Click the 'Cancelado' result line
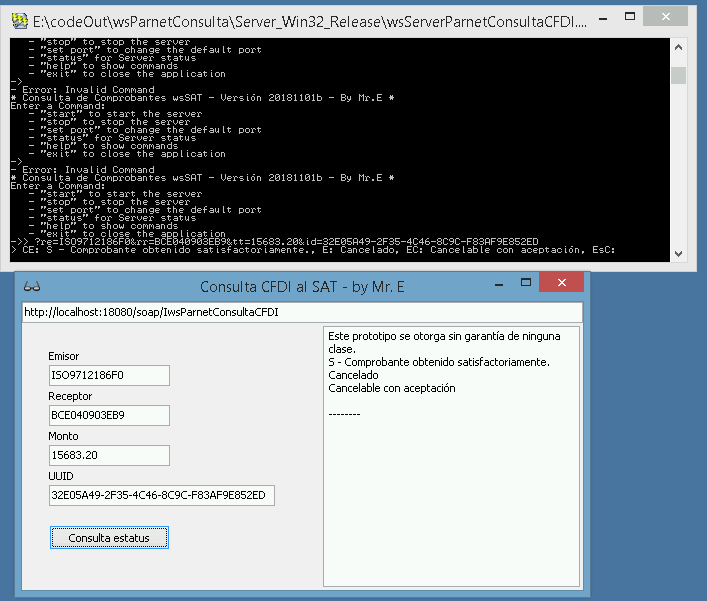Screen dimensions: 707x601 [x=353, y=375]
